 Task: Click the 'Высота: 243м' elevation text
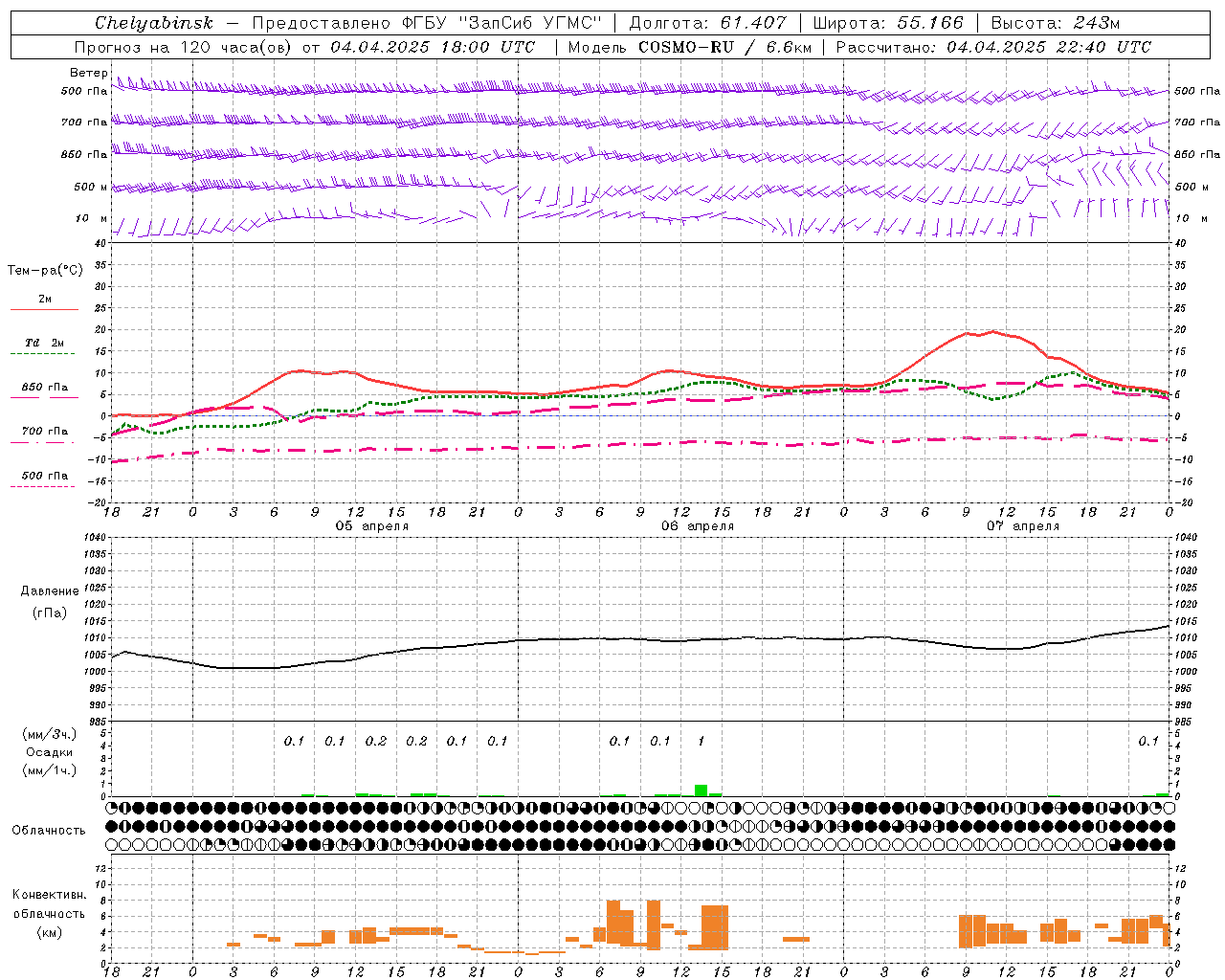click(1056, 23)
